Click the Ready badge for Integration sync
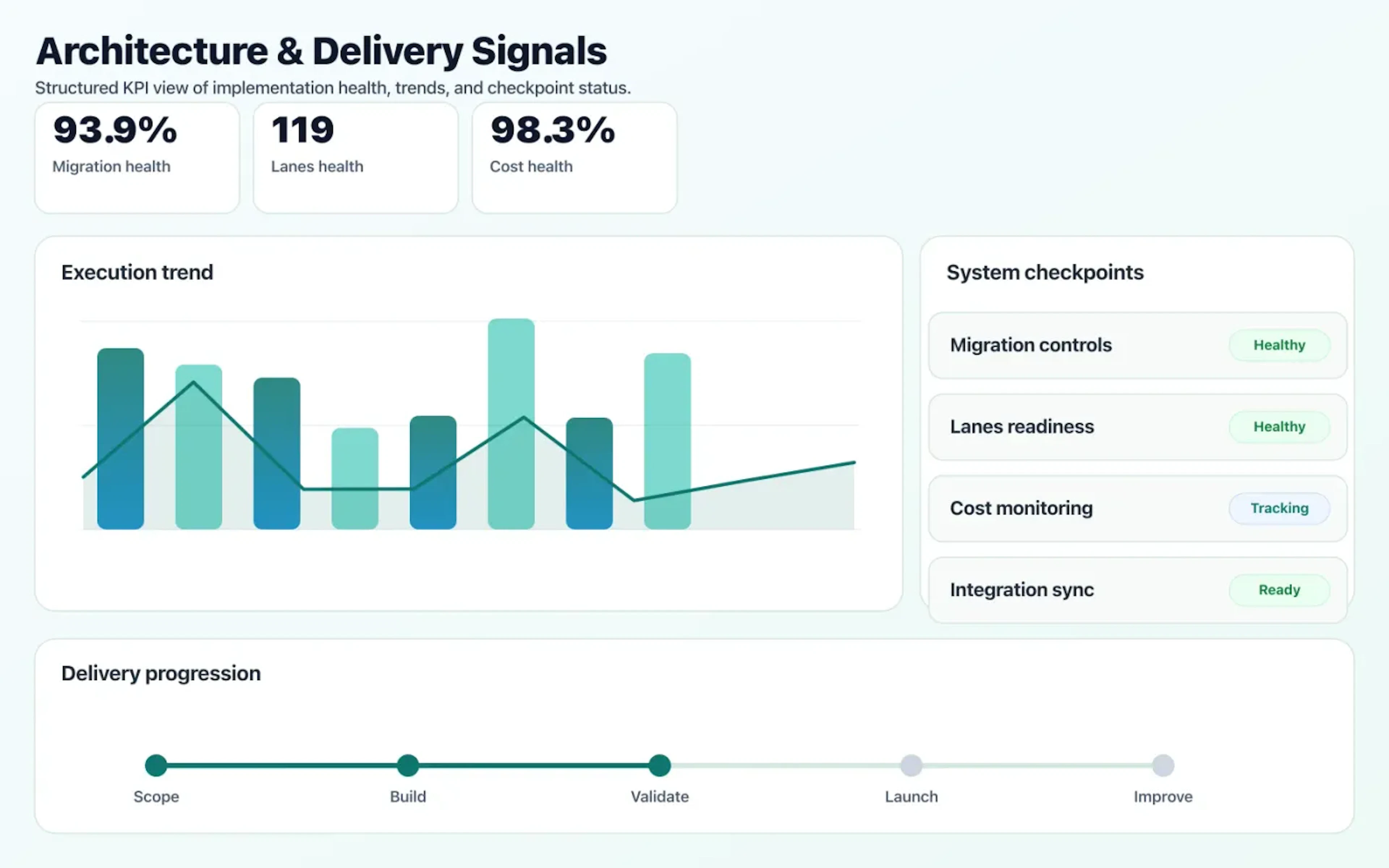Image resolution: width=1389 pixels, height=868 pixels. tap(1279, 590)
